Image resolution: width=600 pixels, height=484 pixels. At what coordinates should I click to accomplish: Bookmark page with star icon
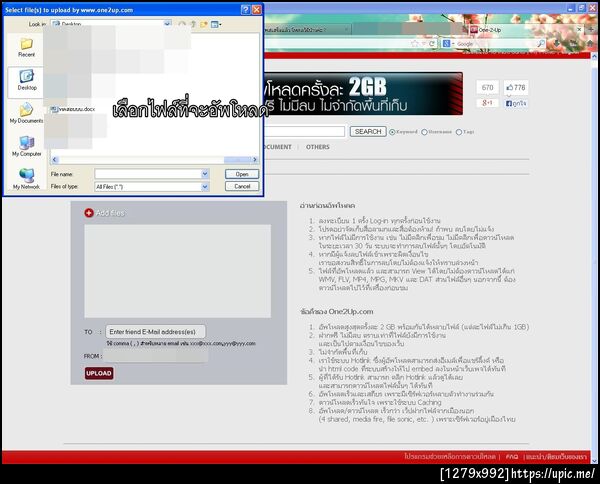[415, 44]
